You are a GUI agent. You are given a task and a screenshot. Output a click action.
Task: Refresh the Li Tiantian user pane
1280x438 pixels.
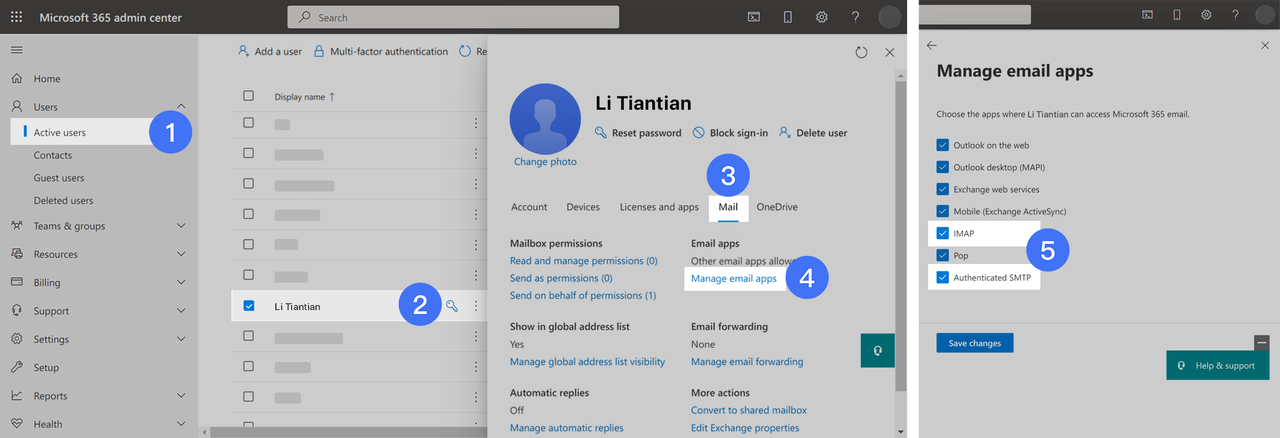point(861,52)
